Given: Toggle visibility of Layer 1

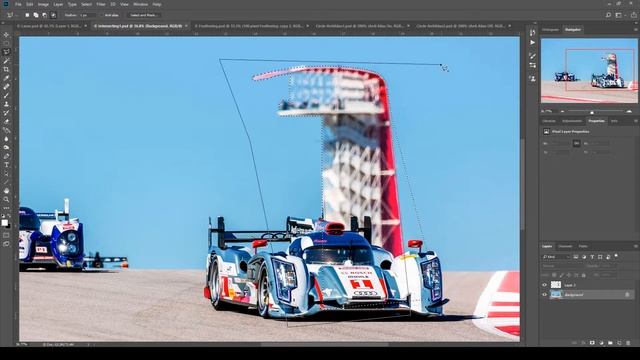Looking at the screenshot, I should tap(544, 285).
